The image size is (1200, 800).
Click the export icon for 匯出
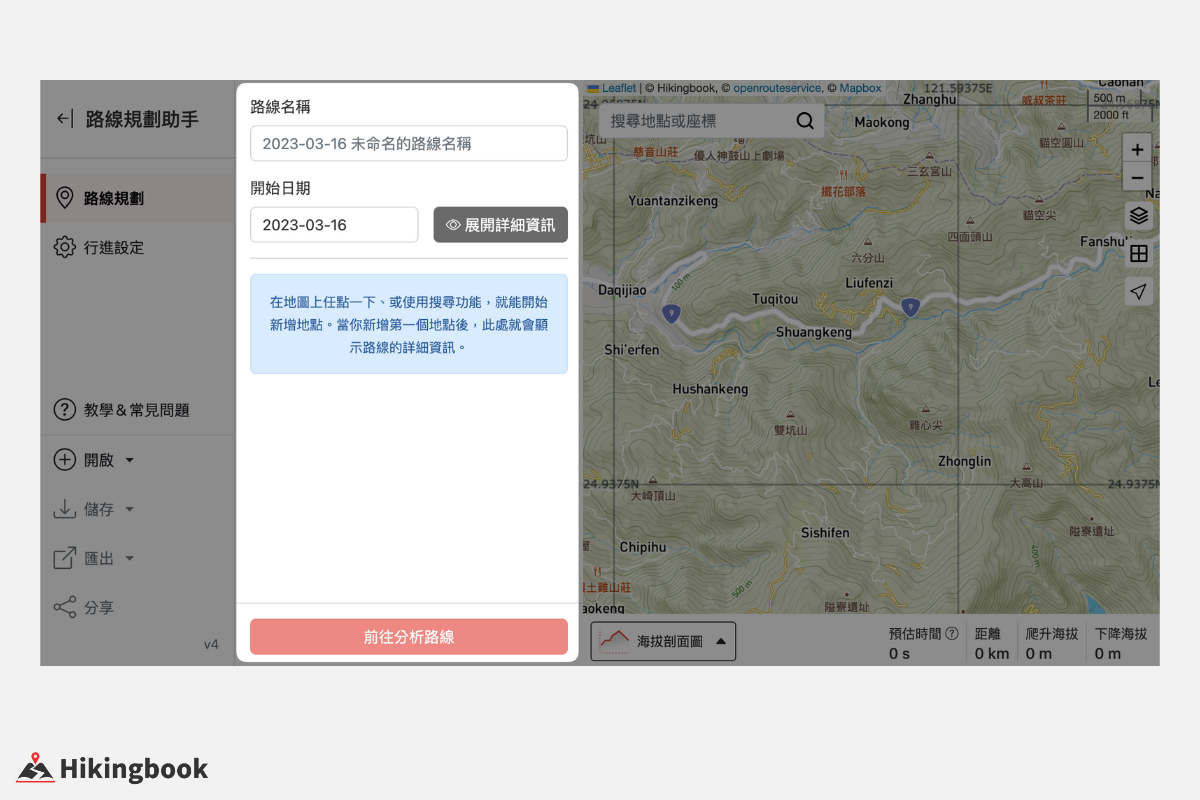click(x=65, y=558)
